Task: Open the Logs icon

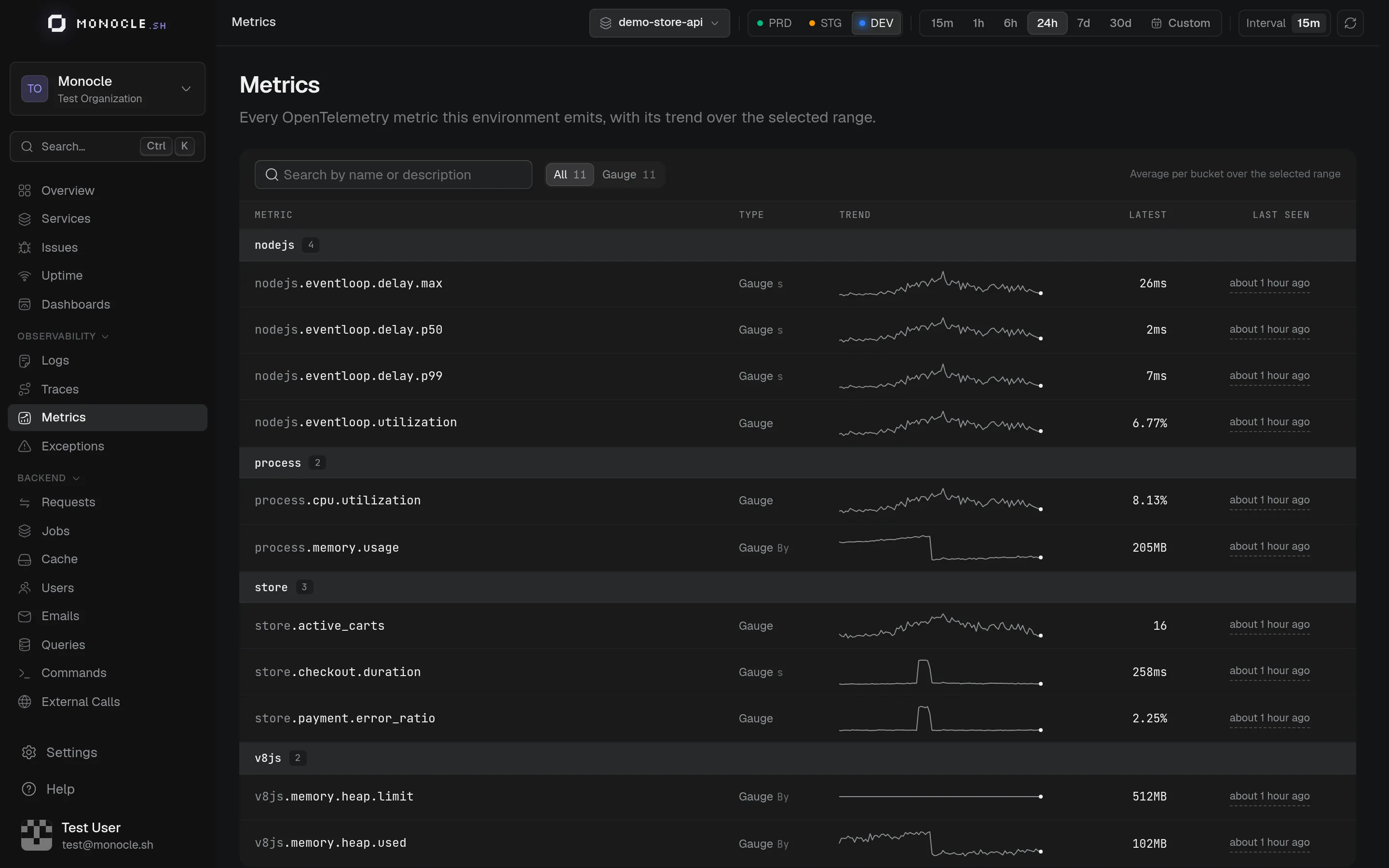Action: coord(25,361)
